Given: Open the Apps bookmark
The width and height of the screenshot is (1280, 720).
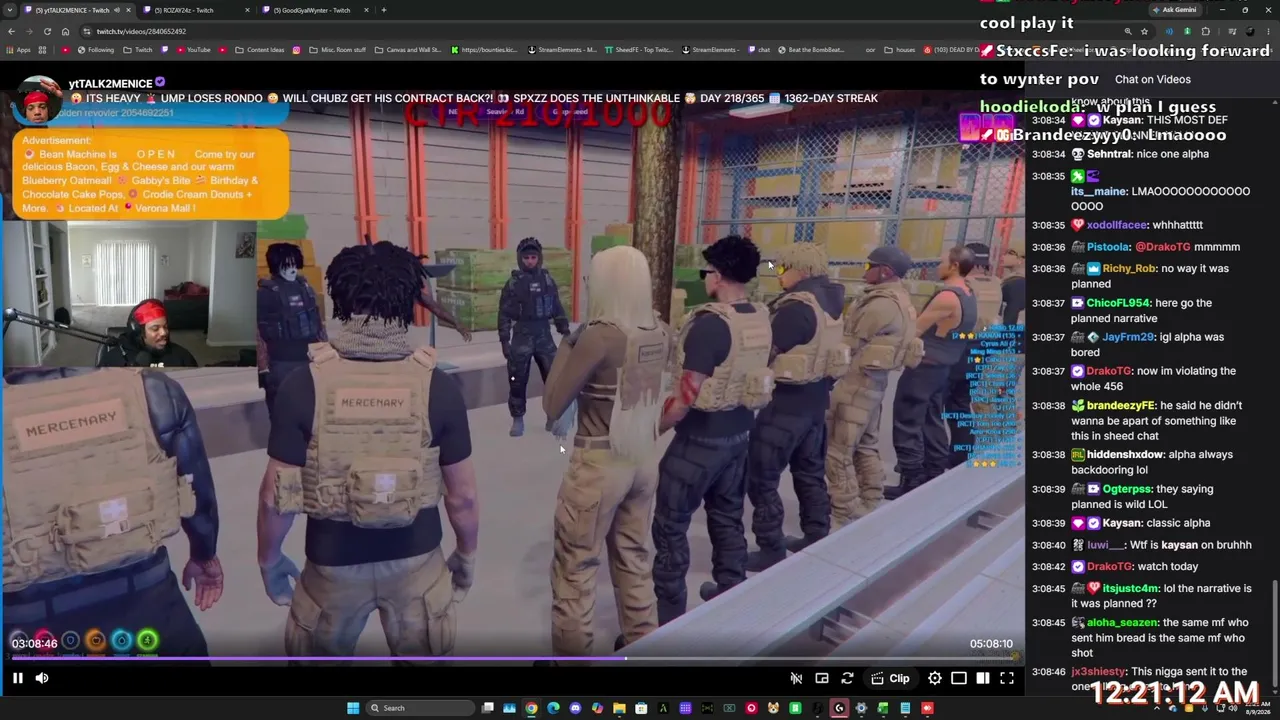Looking at the screenshot, I should click(18, 50).
